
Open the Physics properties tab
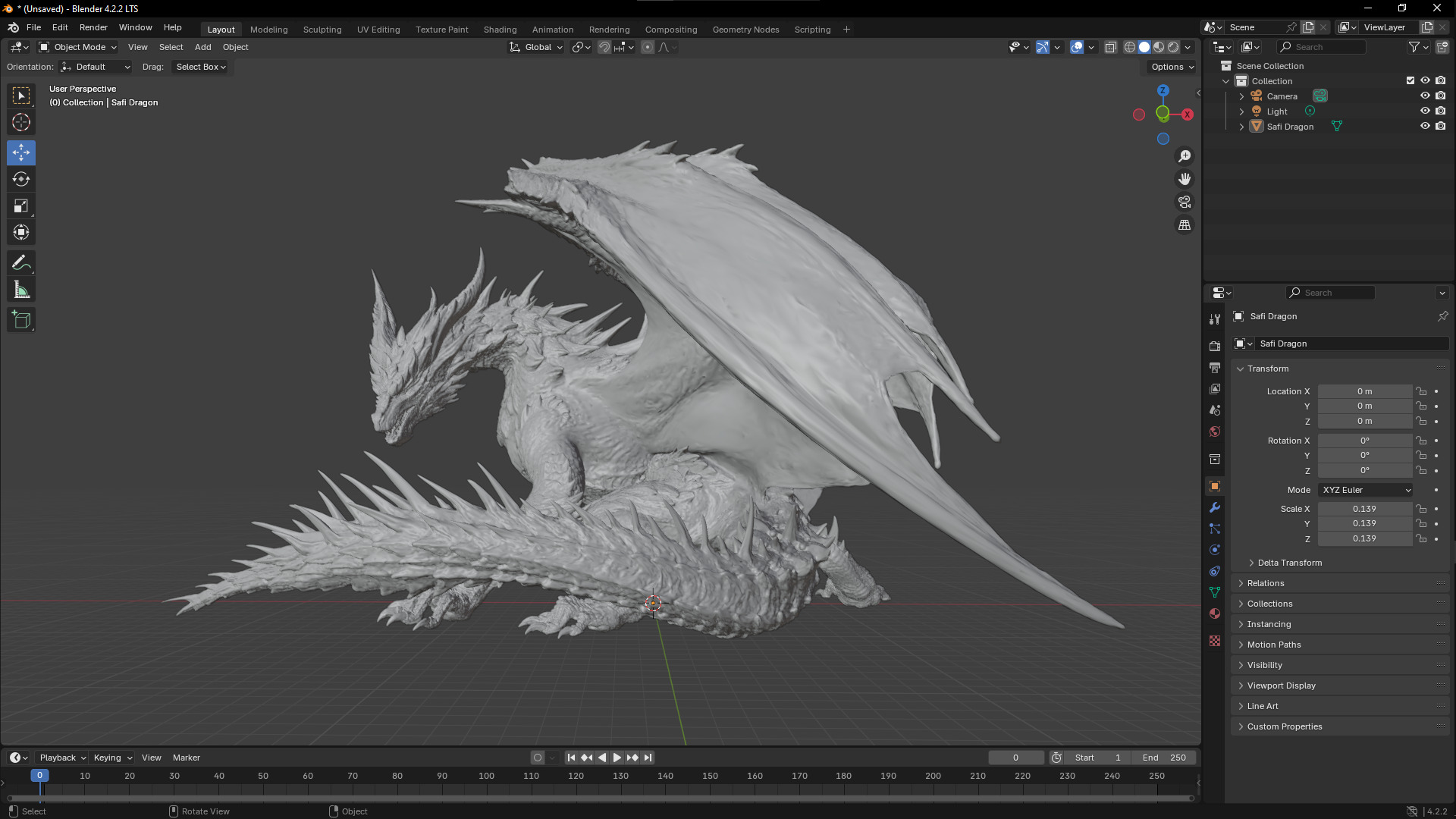(x=1215, y=550)
